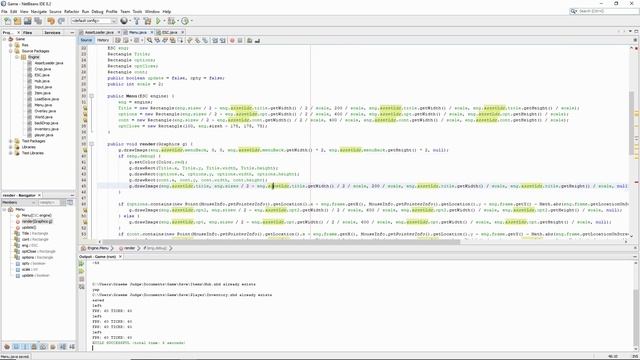Click the line 39 hint bulb in gutter
The width and height of the screenshot is (640, 360).
pos(85,150)
